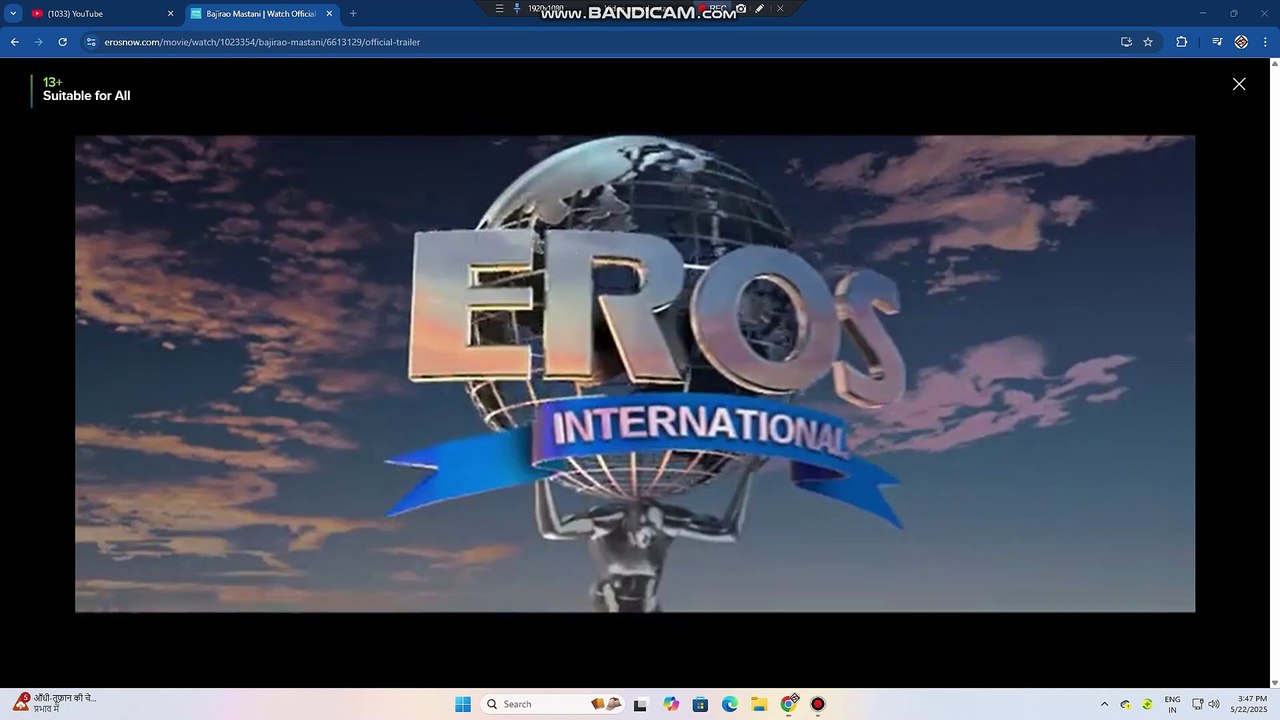Image resolution: width=1280 pixels, height=720 pixels.
Task: Launch Copilot from the taskbar
Action: pyautogui.click(x=671, y=704)
